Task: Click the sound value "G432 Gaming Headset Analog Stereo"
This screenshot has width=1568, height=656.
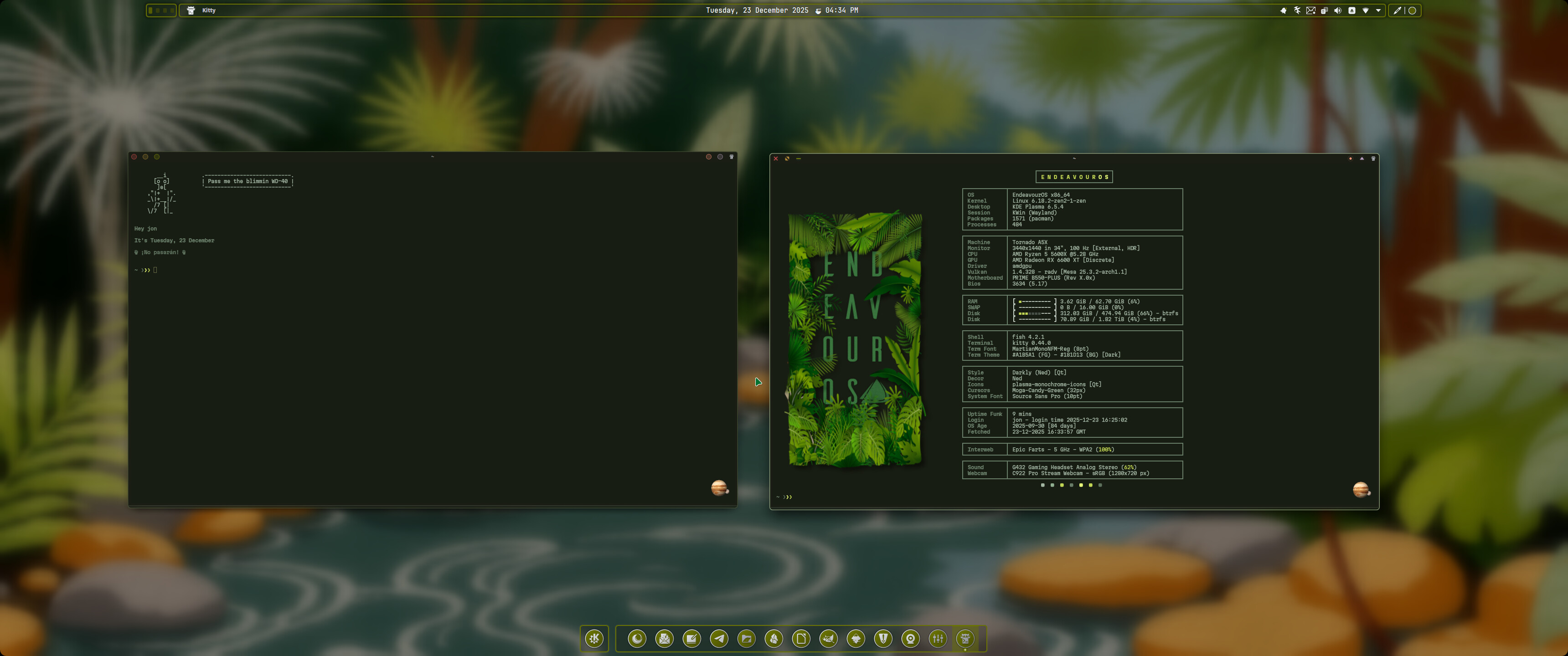Action: 1065,467
